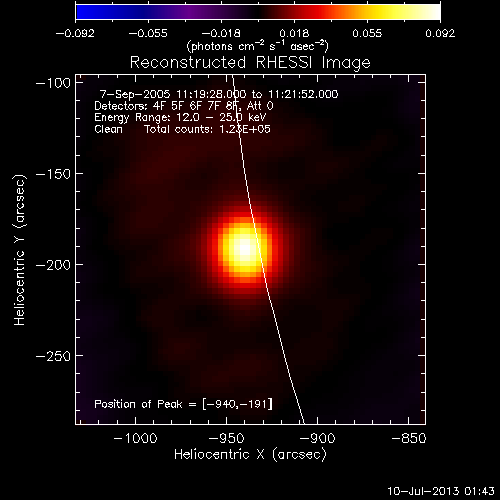500x500 pixels.
Task: Click the color scale bar at top
Action: click(x=258, y=12)
